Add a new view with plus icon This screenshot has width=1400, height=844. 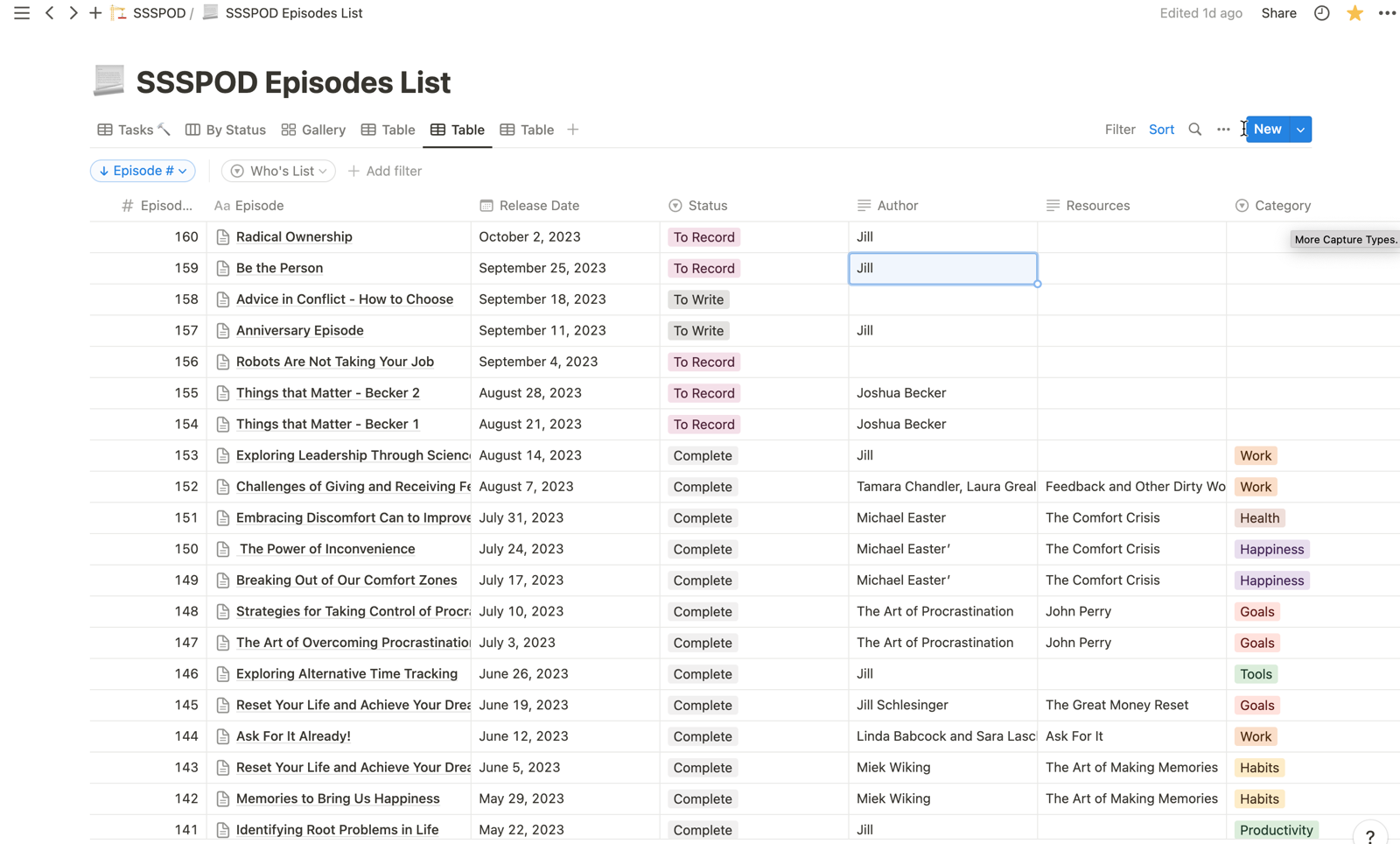click(573, 130)
